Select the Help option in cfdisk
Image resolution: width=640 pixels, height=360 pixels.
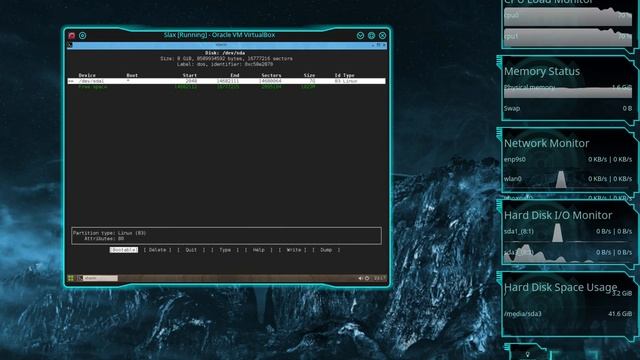tap(259, 250)
